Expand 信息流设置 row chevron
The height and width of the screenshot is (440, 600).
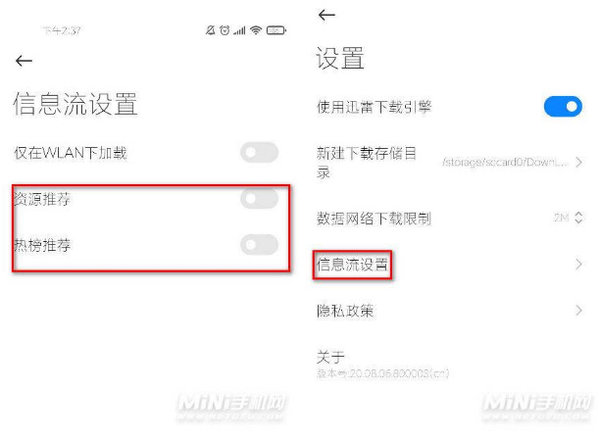click(x=579, y=264)
